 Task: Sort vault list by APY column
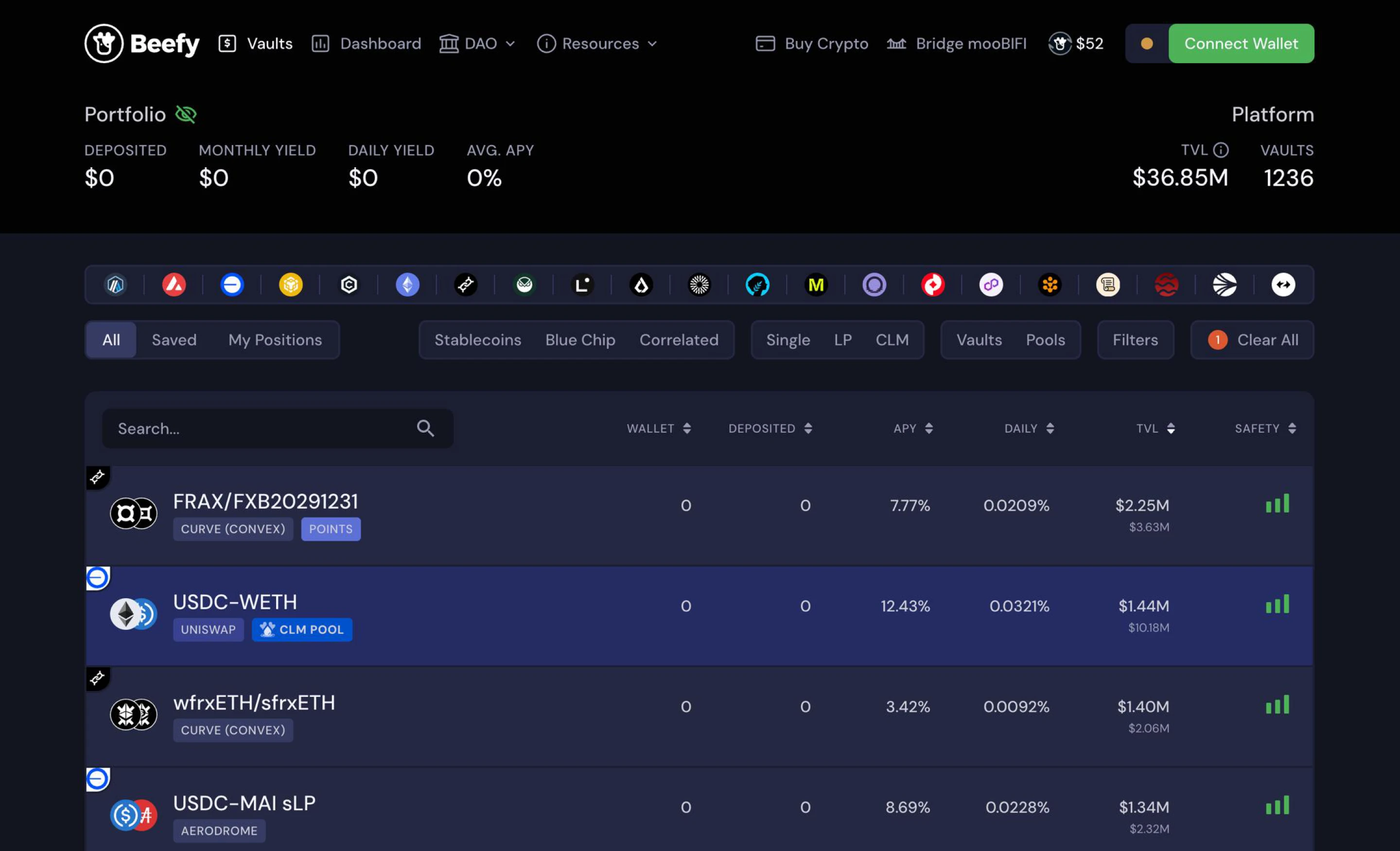click(x=913, y=428)
